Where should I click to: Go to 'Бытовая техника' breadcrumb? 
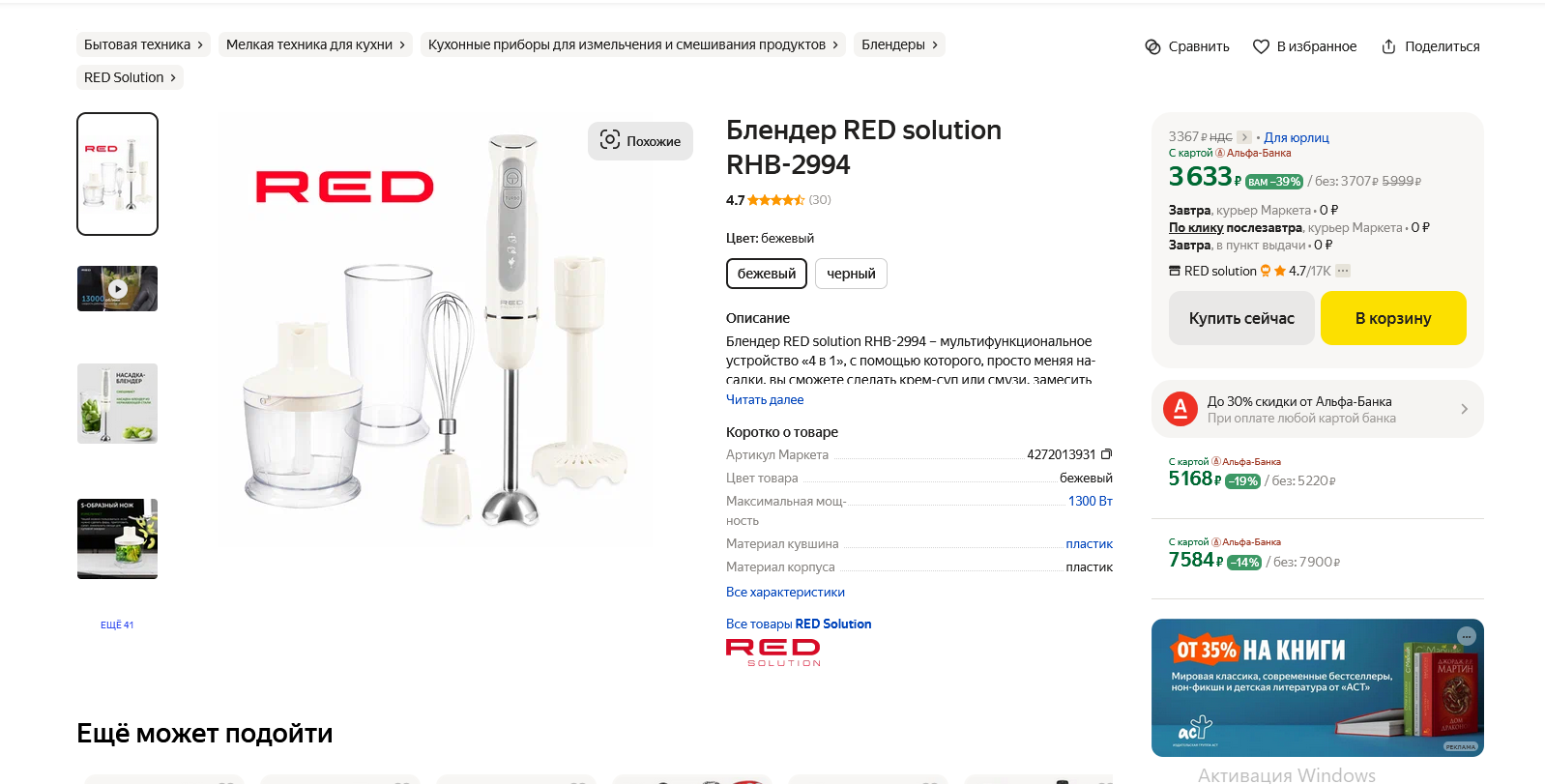pyautogui.click(x=143, y=44)
